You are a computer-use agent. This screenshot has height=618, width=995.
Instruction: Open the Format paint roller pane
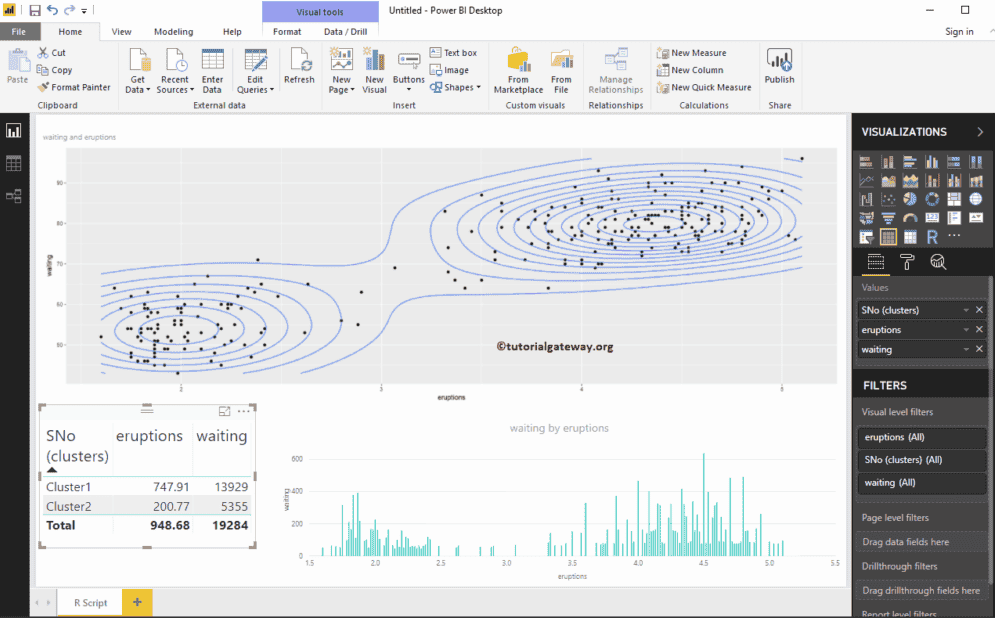coord(907,263)
